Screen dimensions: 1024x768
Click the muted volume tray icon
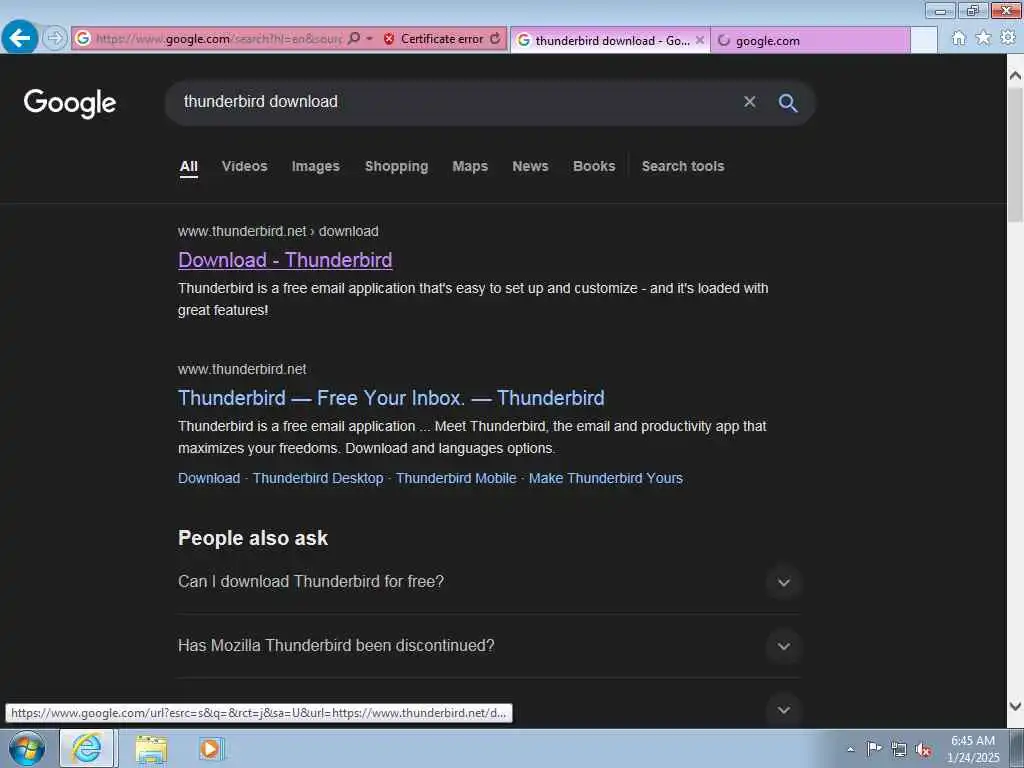(x=923, y=750)
